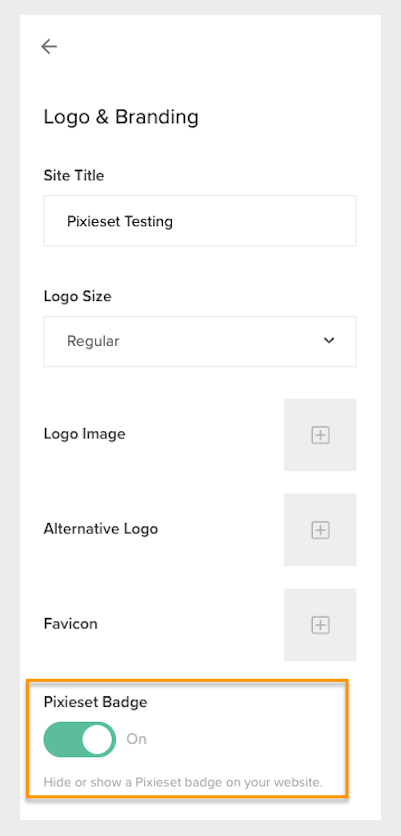The width and height of the screenshot is (401, 836).
Task: Focus the Site Title text field
Action: pyautogui.click(x=200, y=221)
